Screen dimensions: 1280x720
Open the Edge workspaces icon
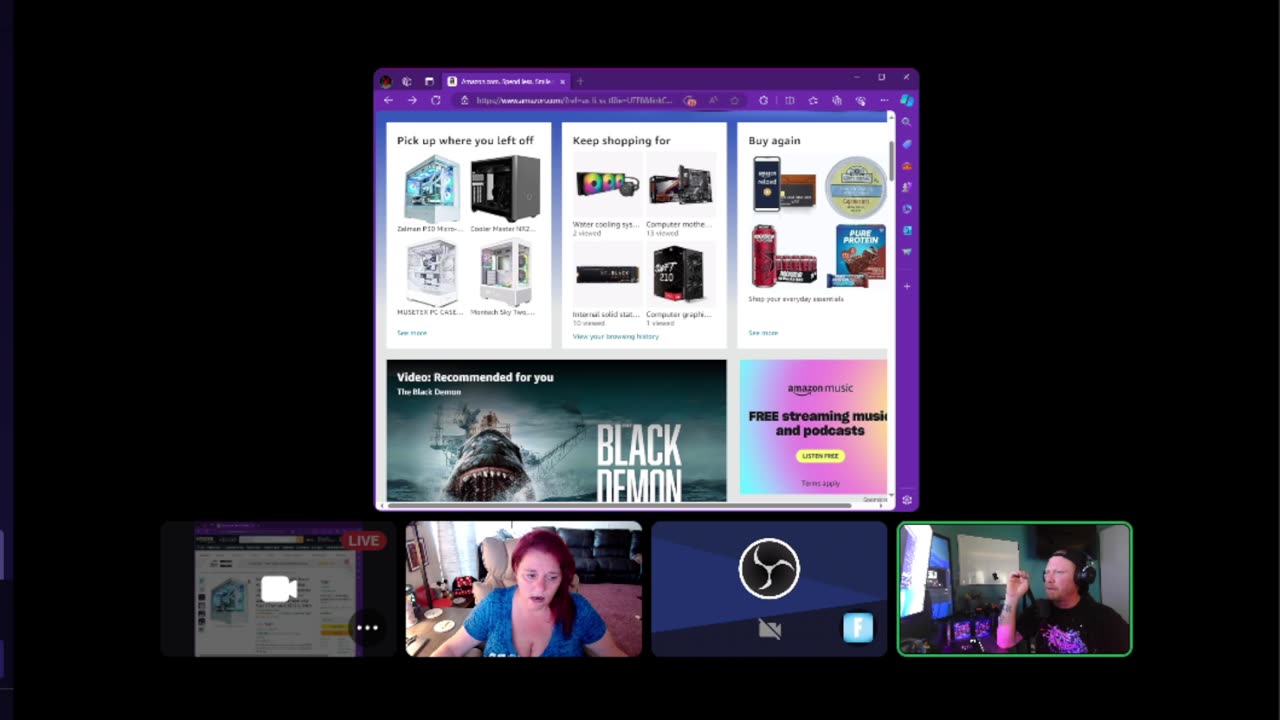[x=407, y=81]
